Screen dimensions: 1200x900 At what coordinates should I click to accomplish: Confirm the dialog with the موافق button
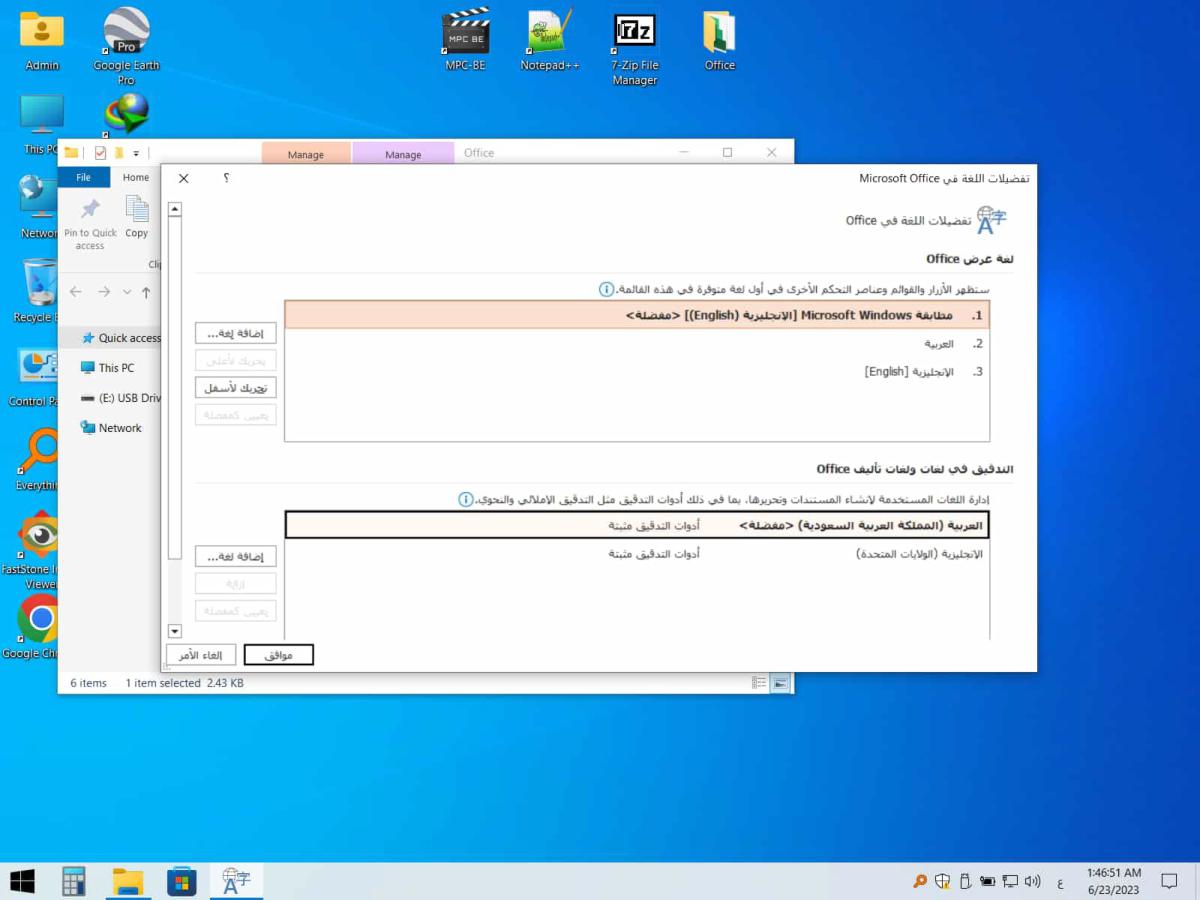279,655
